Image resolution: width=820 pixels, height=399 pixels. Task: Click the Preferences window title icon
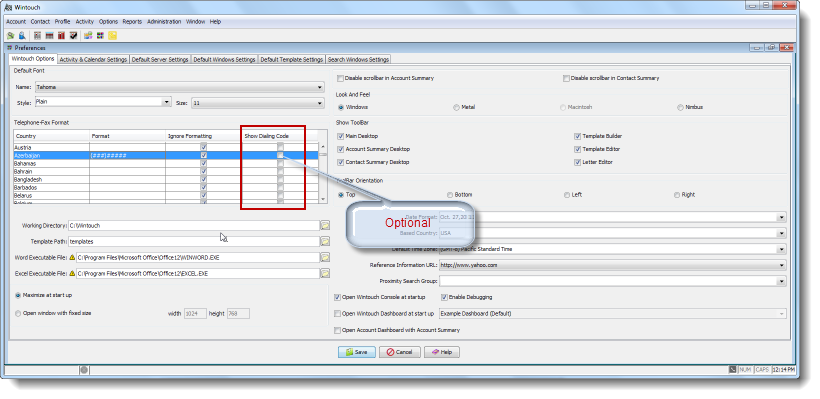9,48
